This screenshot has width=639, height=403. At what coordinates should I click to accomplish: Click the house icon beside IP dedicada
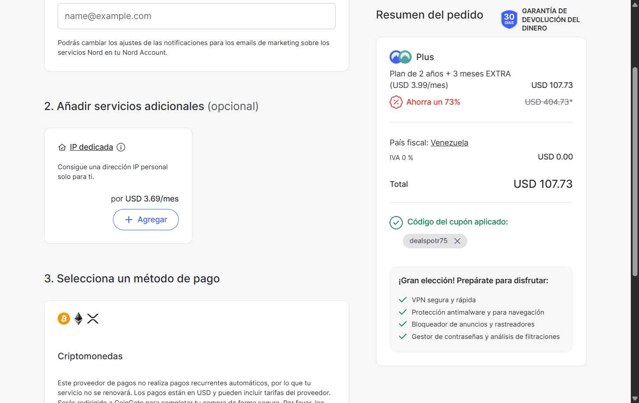(62, 148)
